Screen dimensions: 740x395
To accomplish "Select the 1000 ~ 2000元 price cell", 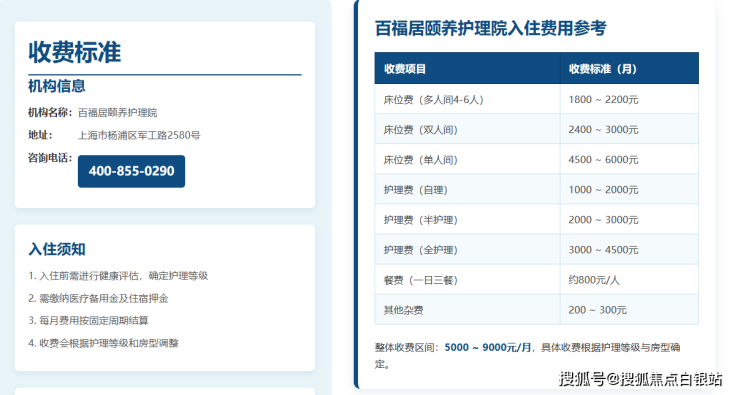I will [629, 190].
